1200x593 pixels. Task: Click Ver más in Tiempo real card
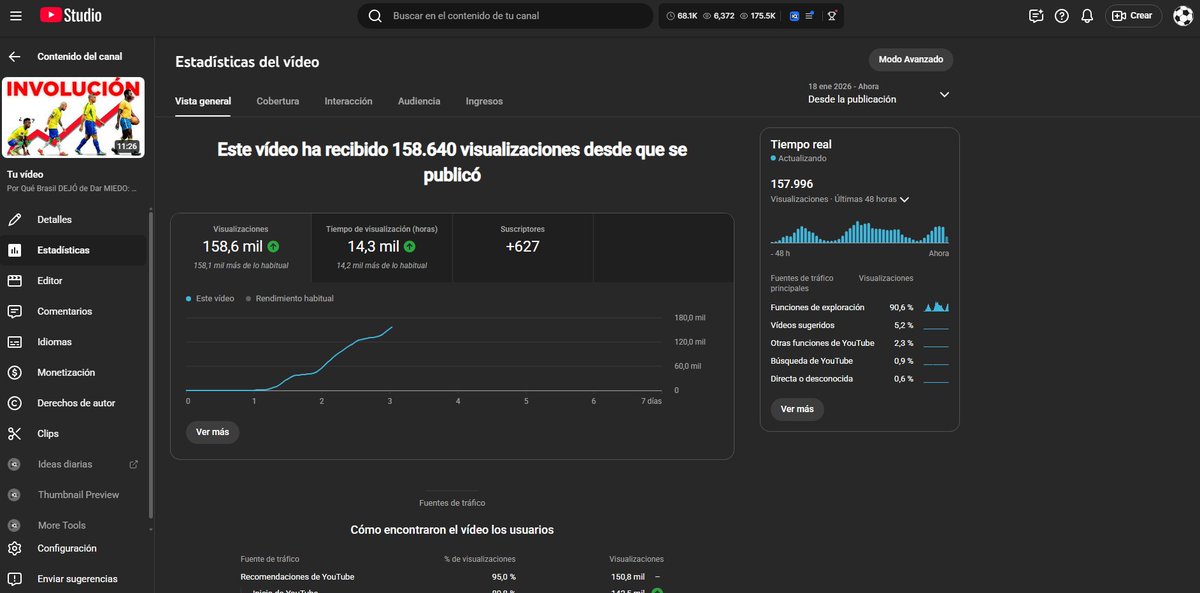point(797,409)
